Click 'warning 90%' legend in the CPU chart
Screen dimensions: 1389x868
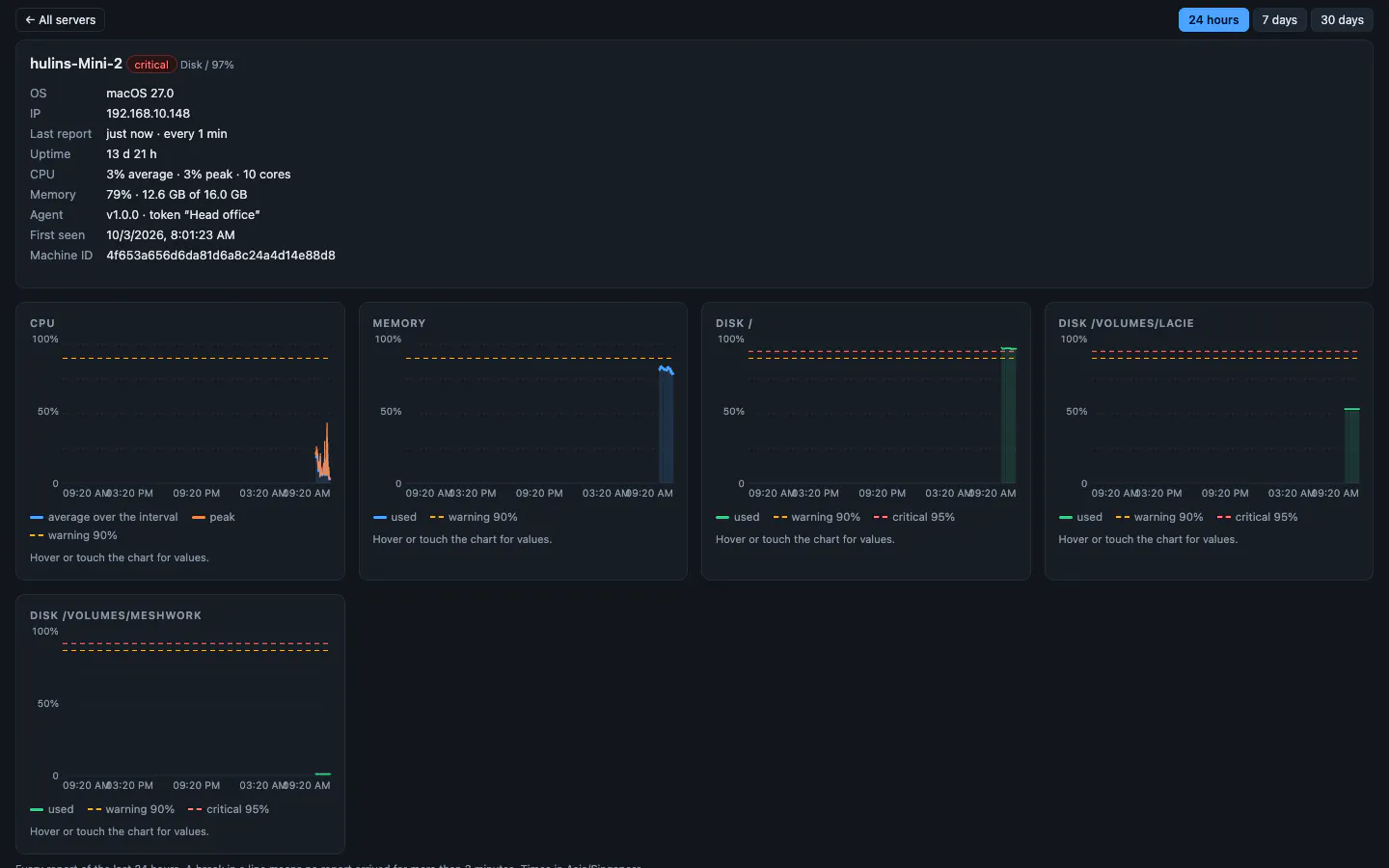73,535
